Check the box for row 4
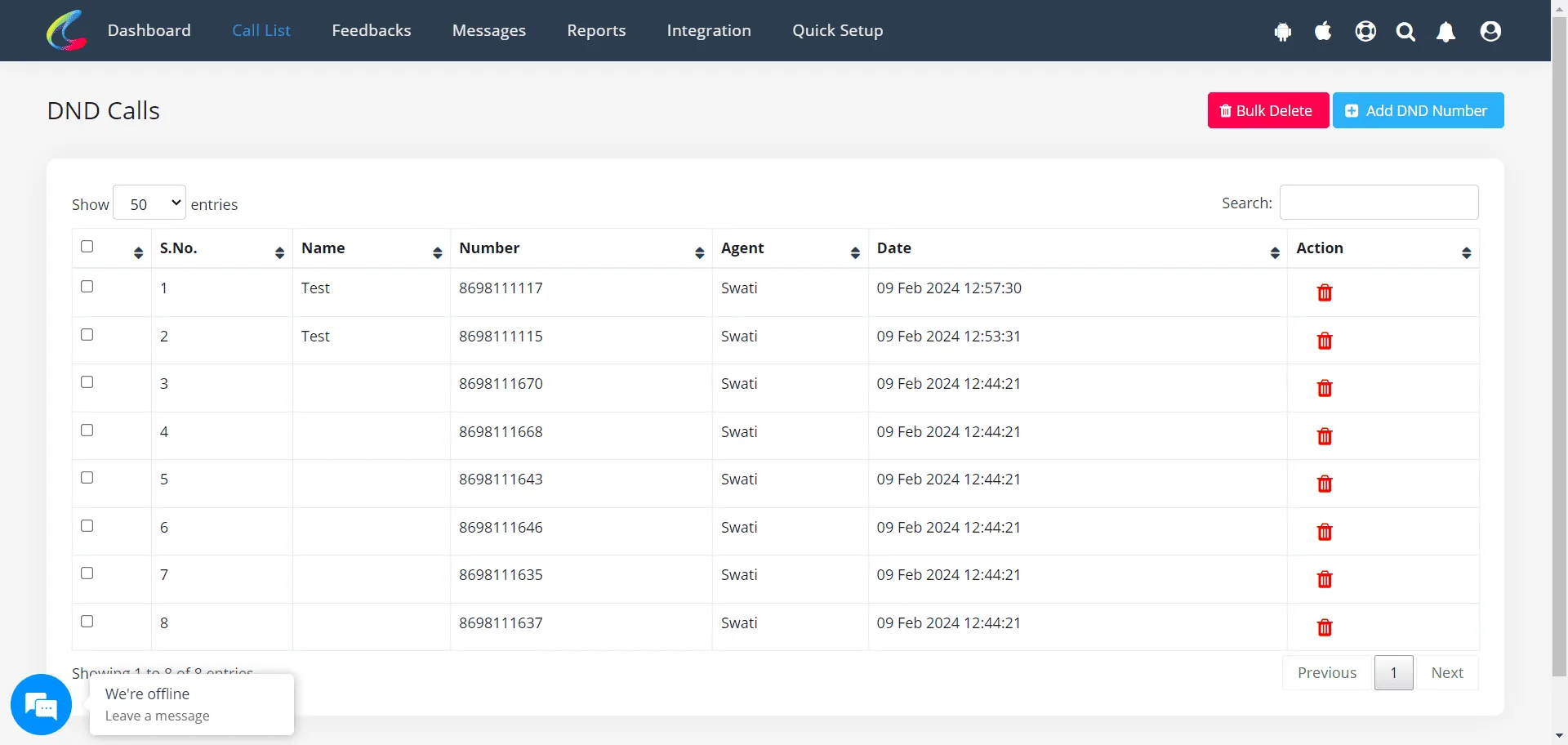The image size is (1568, 745). point(87,430)
